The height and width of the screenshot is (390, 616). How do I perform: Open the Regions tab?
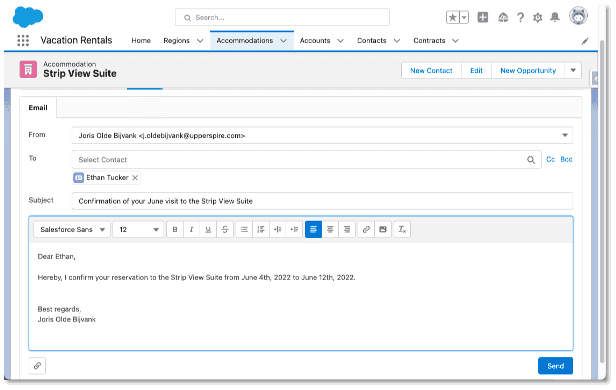click(176, 40)
